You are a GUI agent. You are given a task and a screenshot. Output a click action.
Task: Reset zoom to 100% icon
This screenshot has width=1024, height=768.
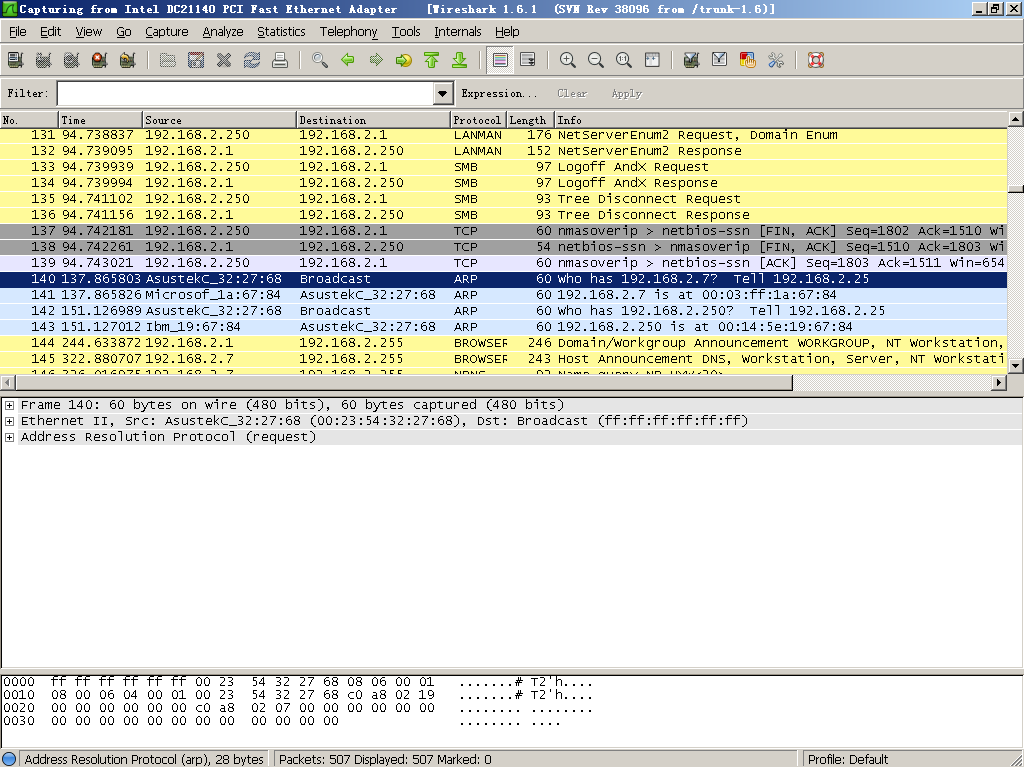point(624,61)
